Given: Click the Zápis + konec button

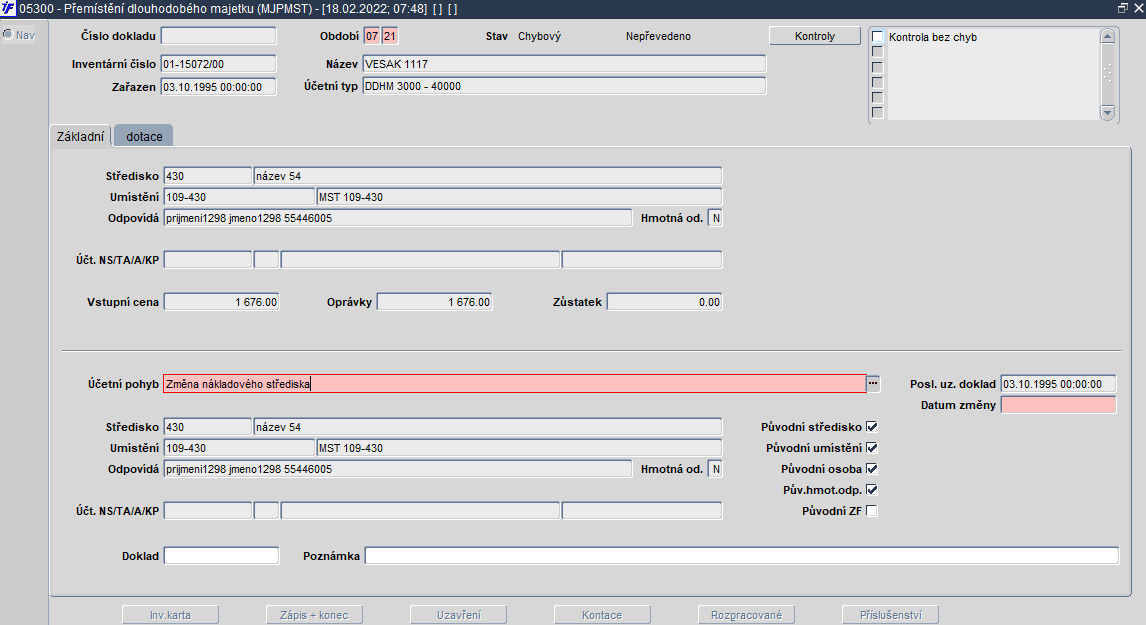Looking at the screenshot, I should tap(314, 615).
